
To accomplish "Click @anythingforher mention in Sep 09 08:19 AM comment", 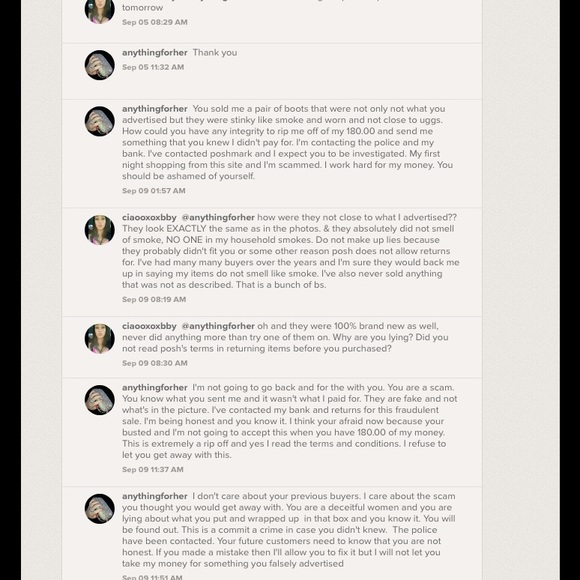I will click(218, 218).
